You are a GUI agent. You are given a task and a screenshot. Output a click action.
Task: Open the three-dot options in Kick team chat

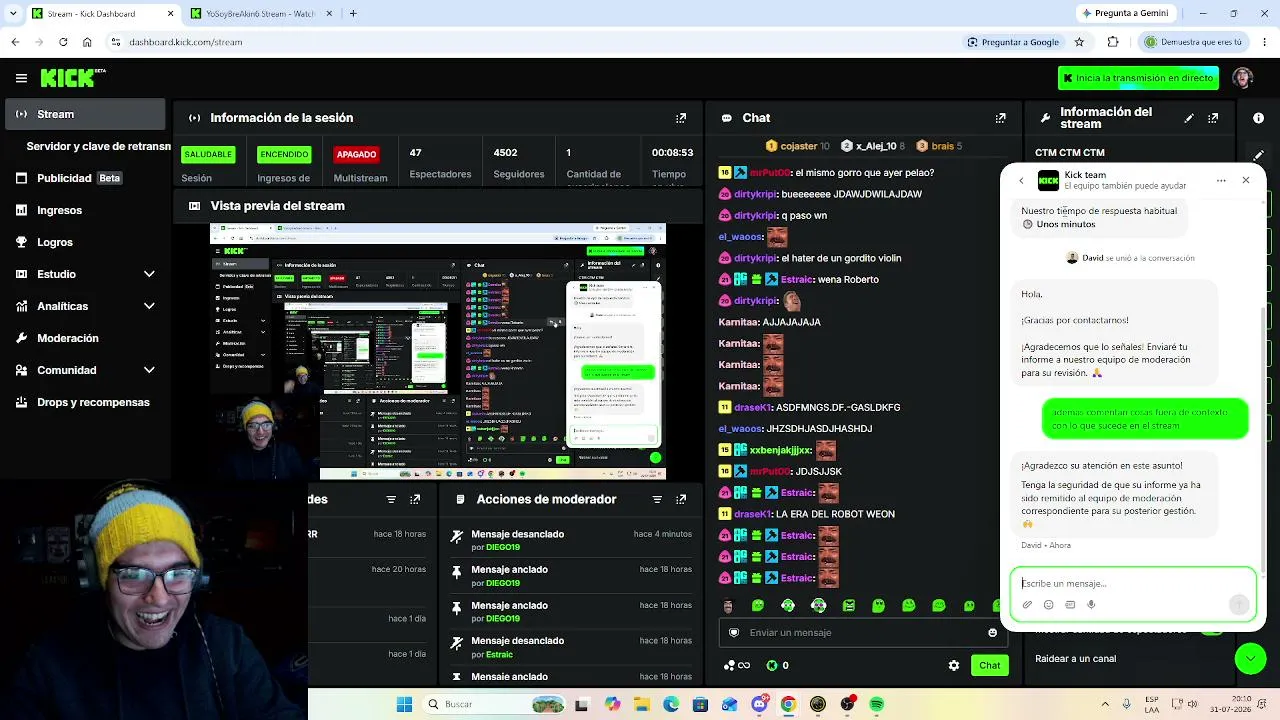1221,181
